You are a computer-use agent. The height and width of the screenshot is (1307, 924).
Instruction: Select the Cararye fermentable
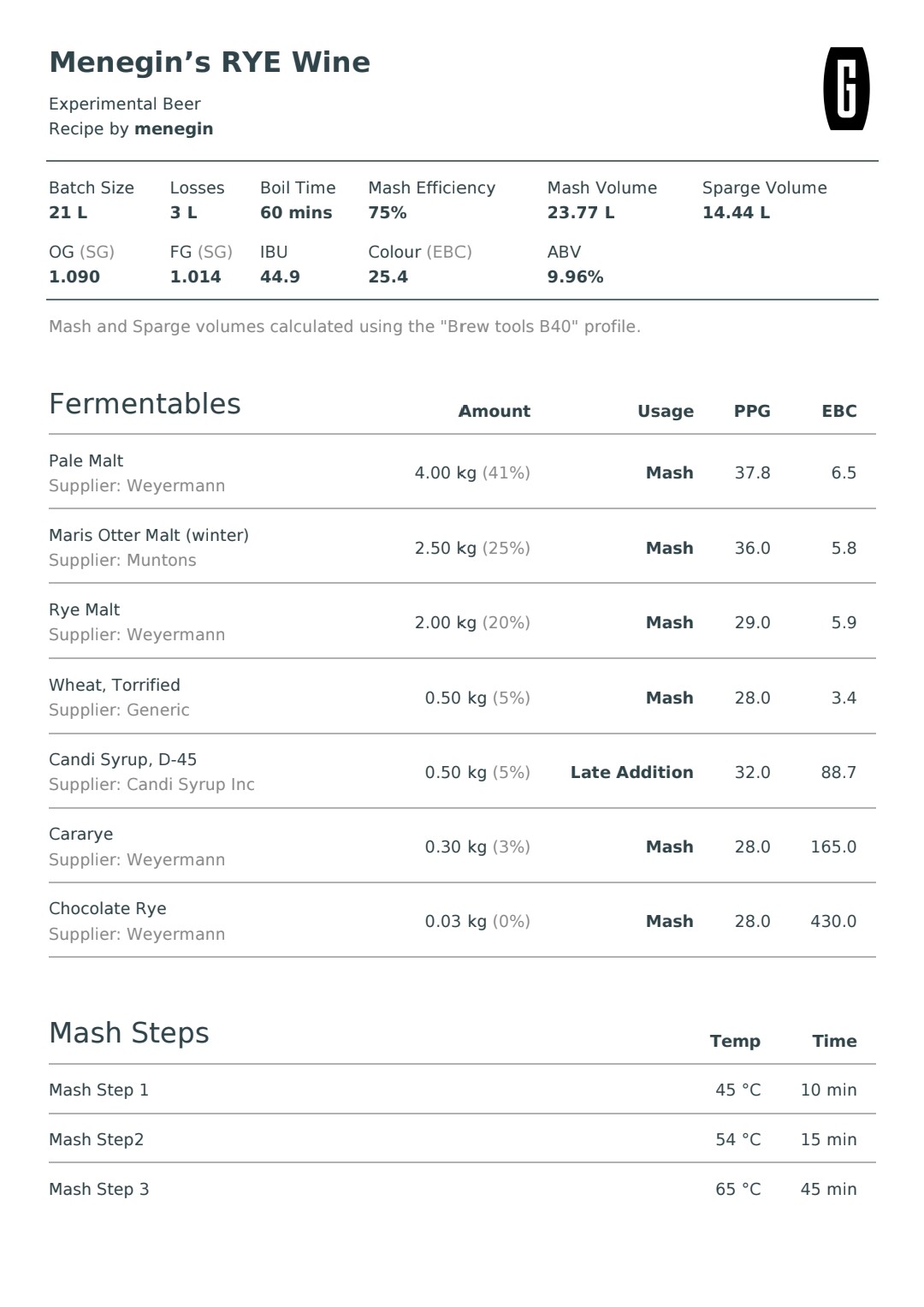462,846
